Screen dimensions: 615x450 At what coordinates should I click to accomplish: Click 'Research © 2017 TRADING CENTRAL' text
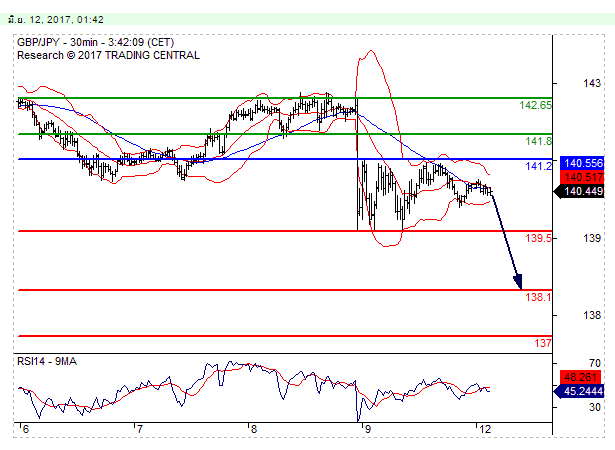108,55
